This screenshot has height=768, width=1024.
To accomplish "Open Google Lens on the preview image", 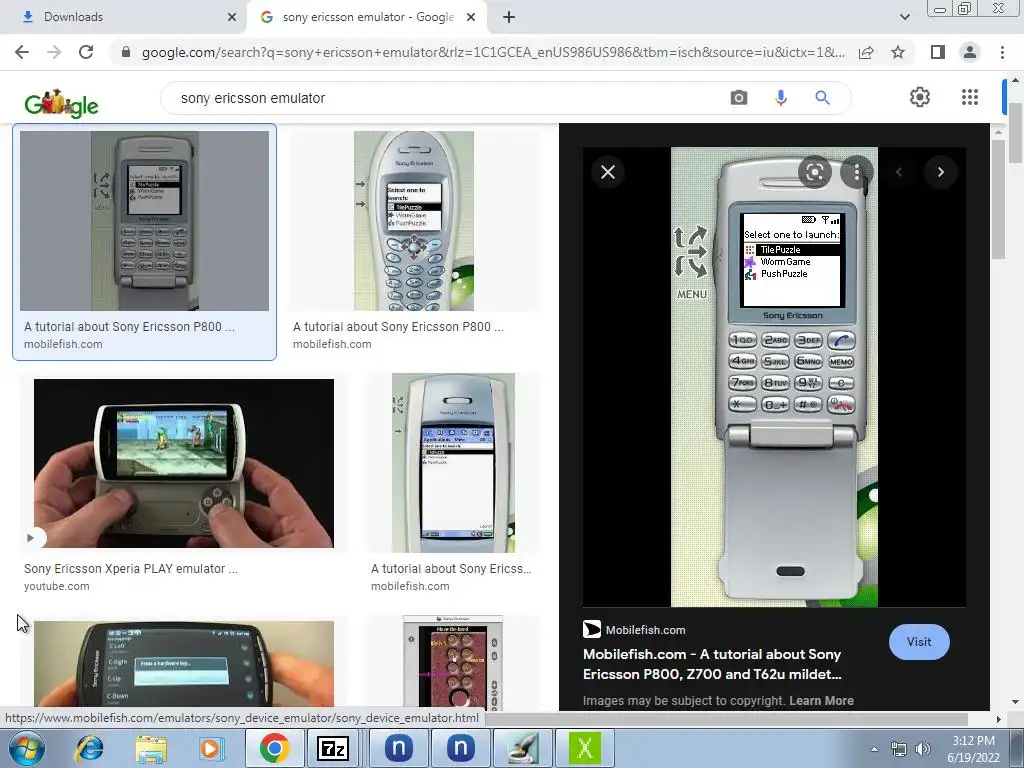I will point(814,172).
